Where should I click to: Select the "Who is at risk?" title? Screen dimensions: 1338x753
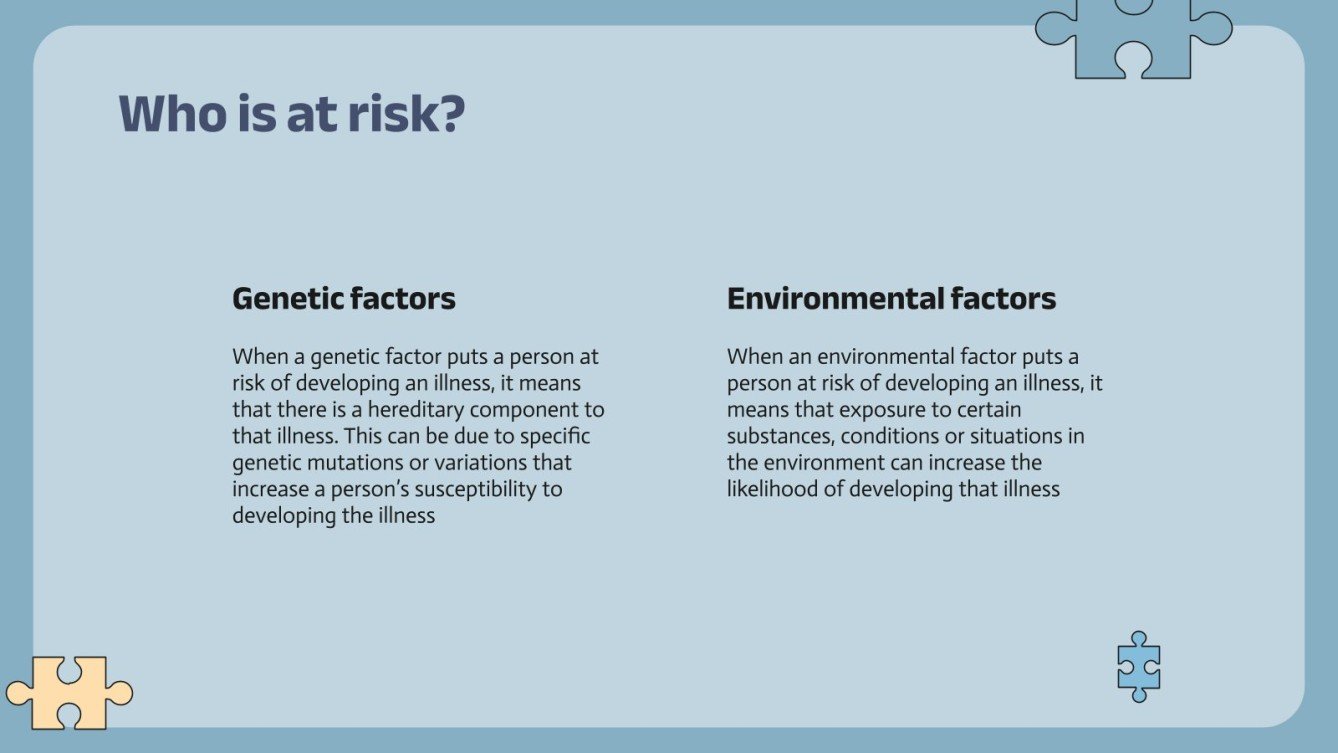tap(292, 114)
